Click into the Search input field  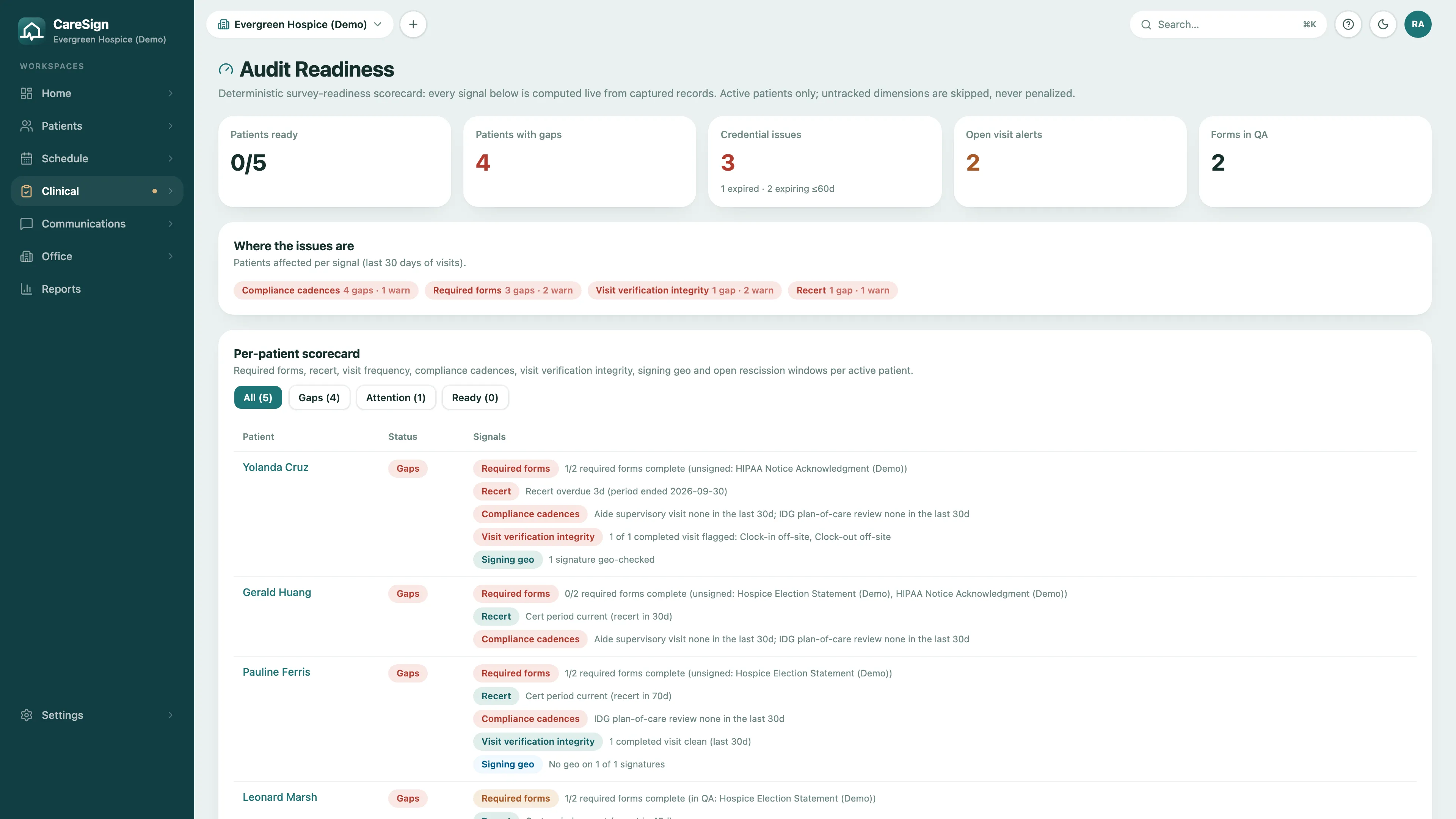point(1228,24)
